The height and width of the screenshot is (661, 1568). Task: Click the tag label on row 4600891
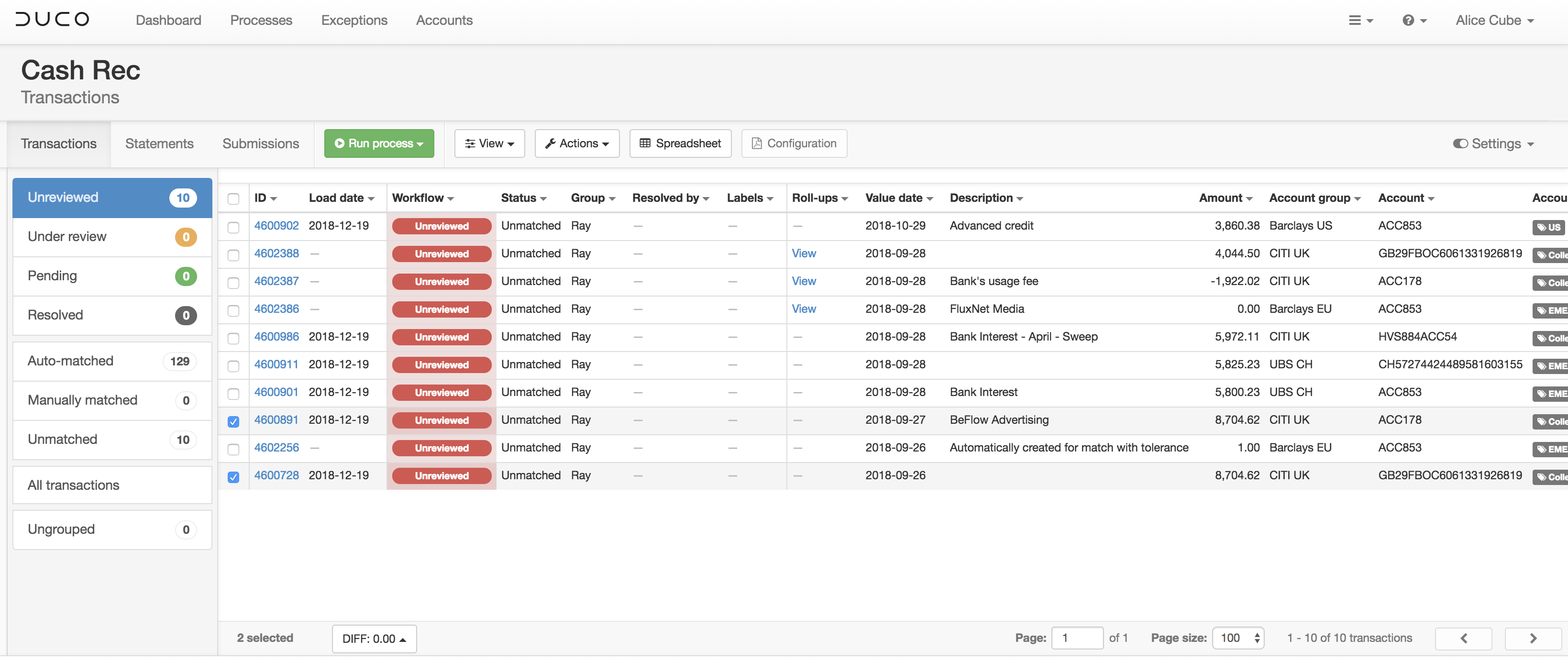click(x=1550, y=421)
